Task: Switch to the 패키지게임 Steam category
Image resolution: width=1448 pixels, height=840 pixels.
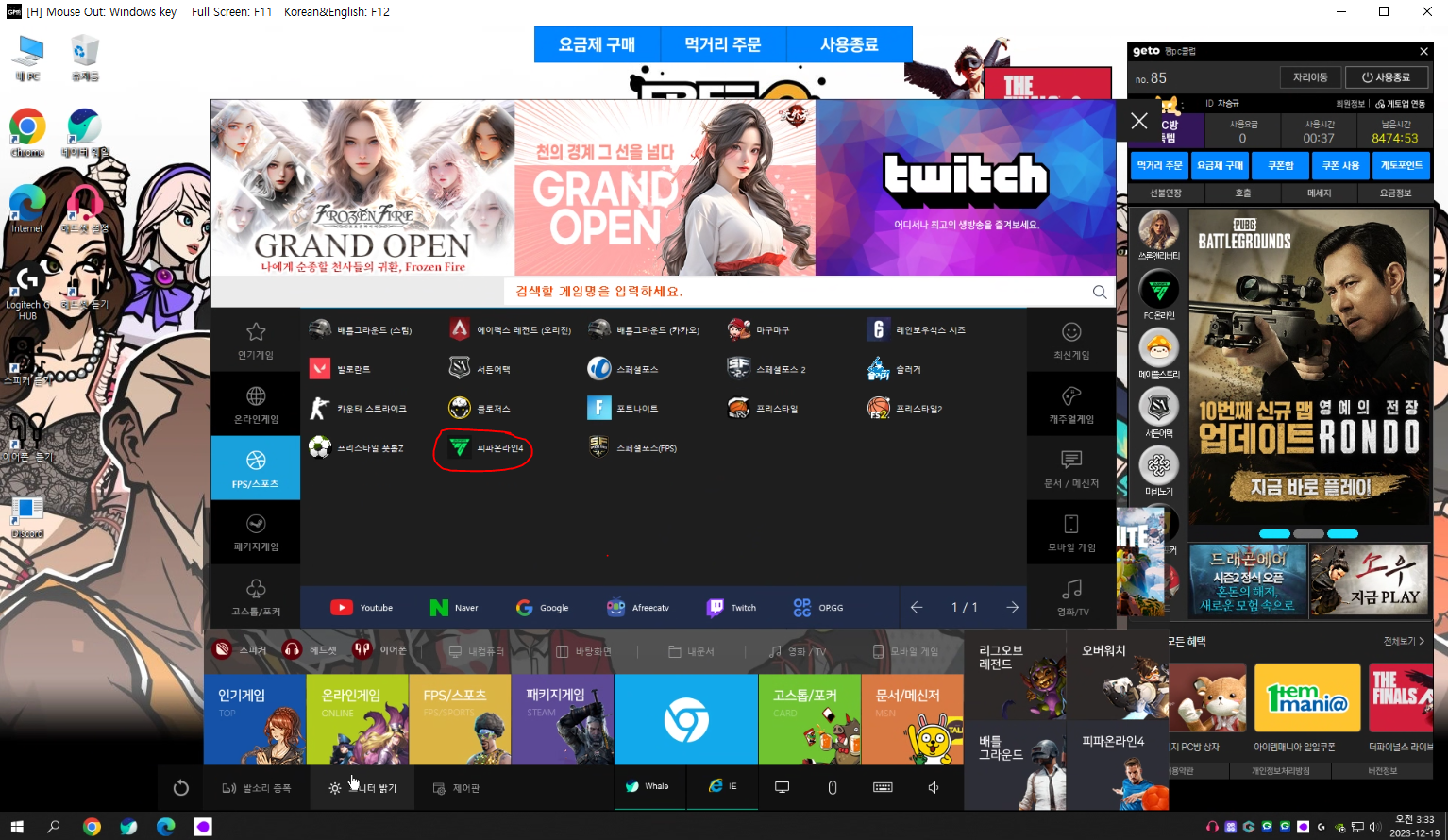Action: (x=256, y=532)
